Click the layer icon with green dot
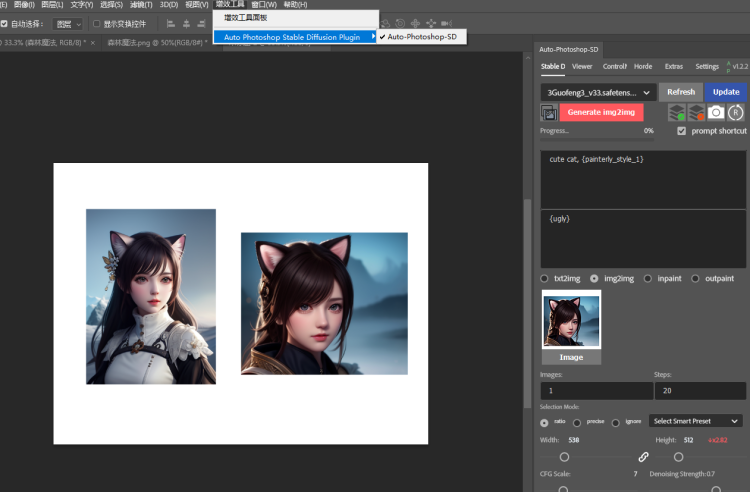Viewport: 750px width, 492px height. coord(677,112)
